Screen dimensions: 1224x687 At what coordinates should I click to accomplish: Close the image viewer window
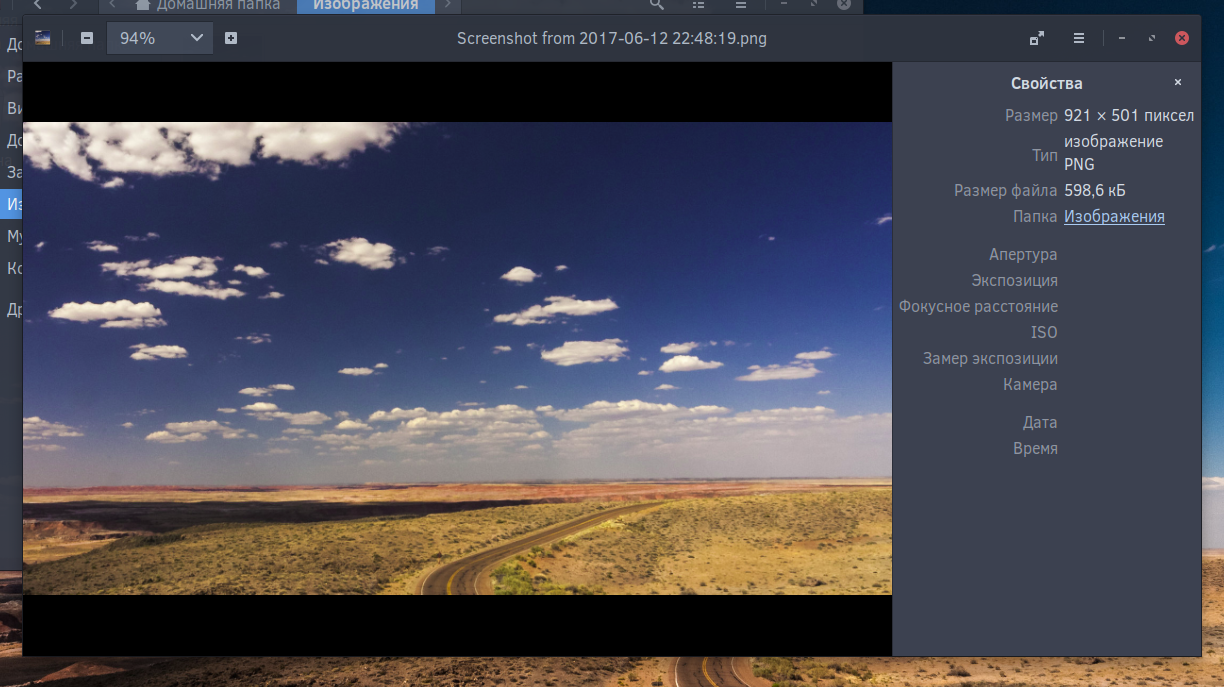pos(1182,38)
